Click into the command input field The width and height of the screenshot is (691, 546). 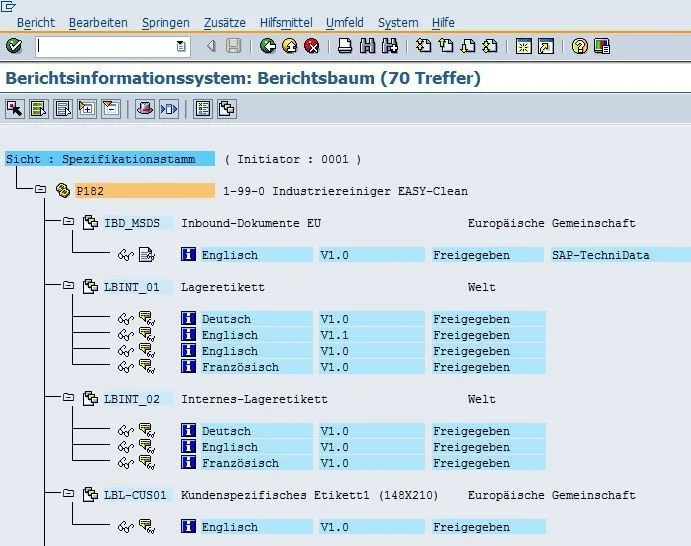pyautogui.click(x=106, y=46)
